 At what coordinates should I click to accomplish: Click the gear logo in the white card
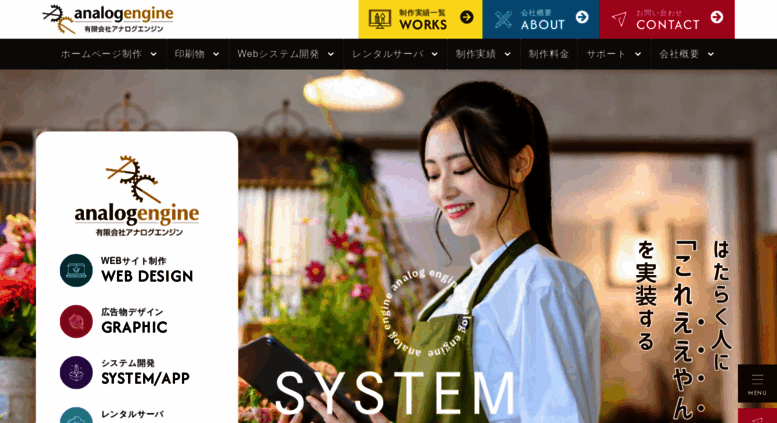[133, 179]
